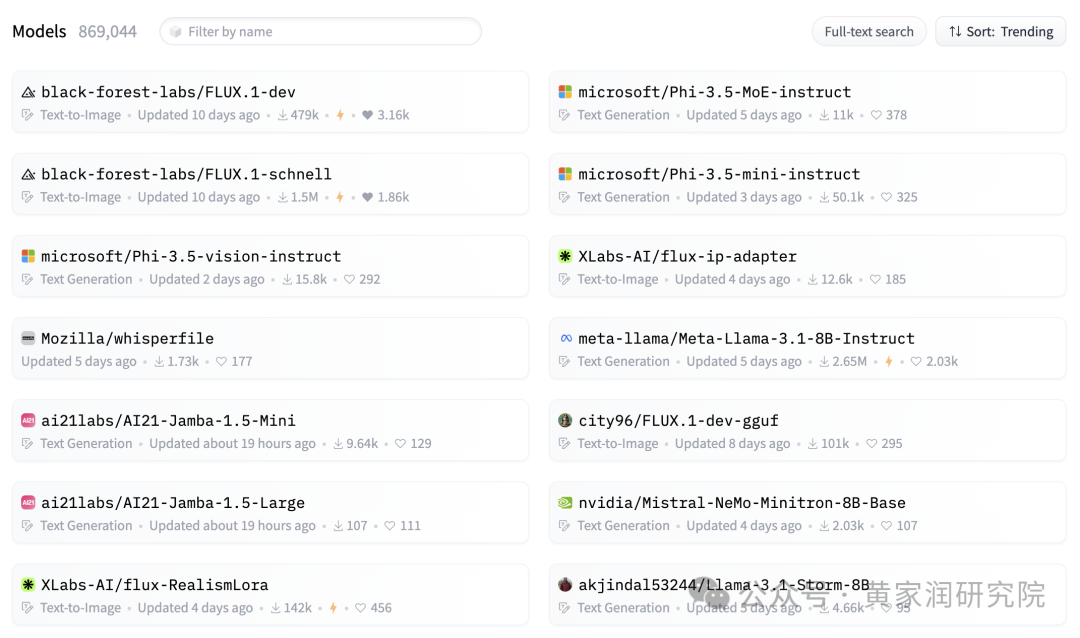The width and height of the screenshot is (1080, 638).
Task: Click the lightning bolt icon on flux-RealismLora card
Action: (333, 608)
